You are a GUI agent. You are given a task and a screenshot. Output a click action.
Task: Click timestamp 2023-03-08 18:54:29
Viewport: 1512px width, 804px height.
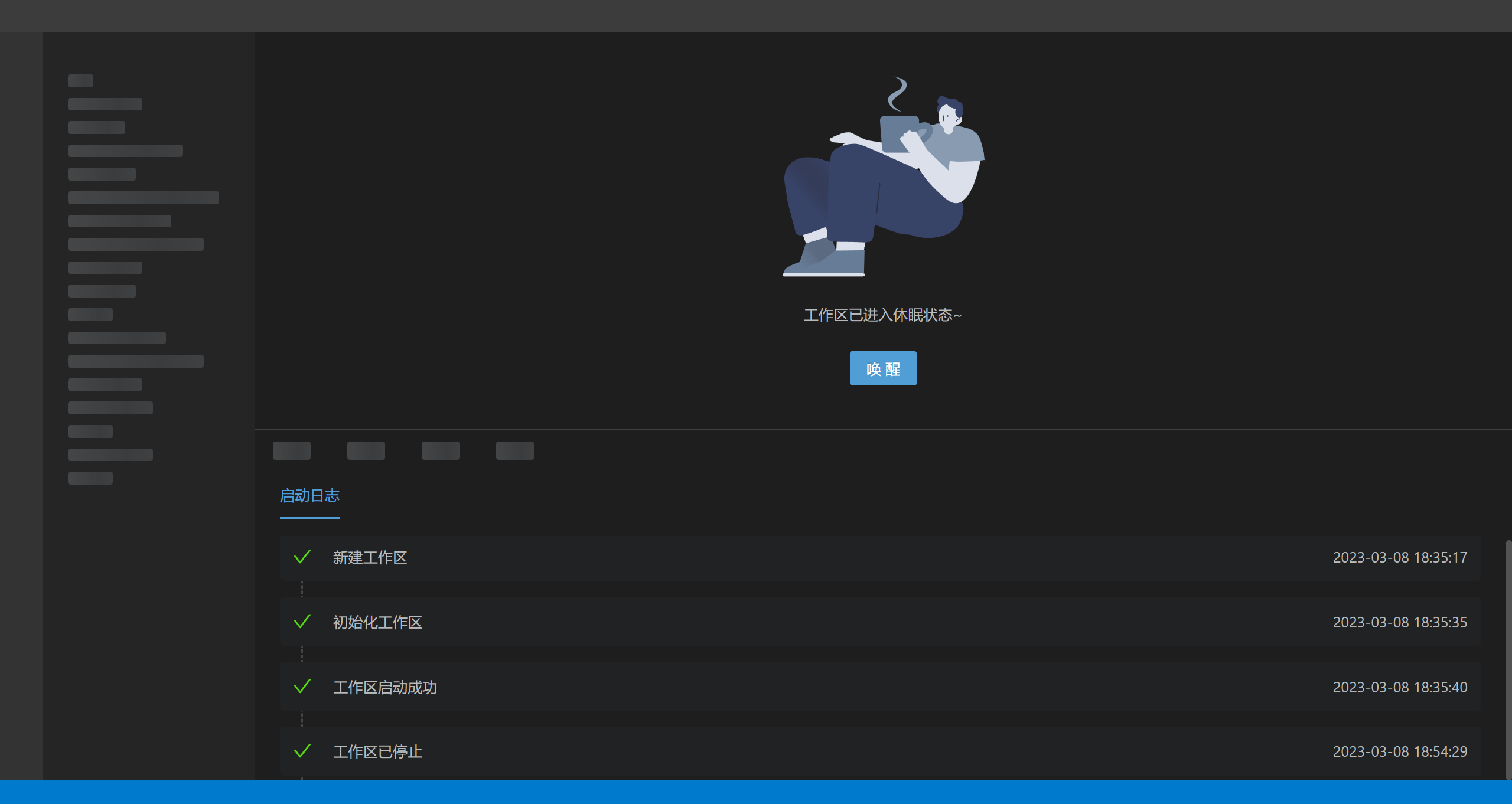[x=1399, y=752]
